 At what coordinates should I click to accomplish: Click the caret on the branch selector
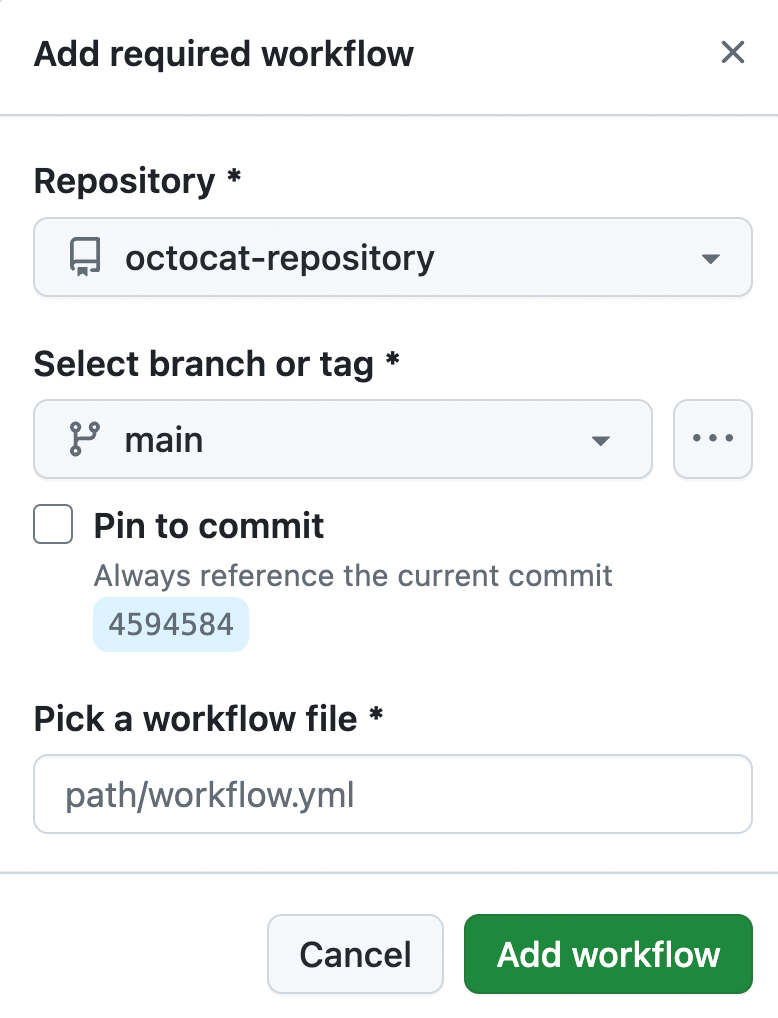[601, 439]
